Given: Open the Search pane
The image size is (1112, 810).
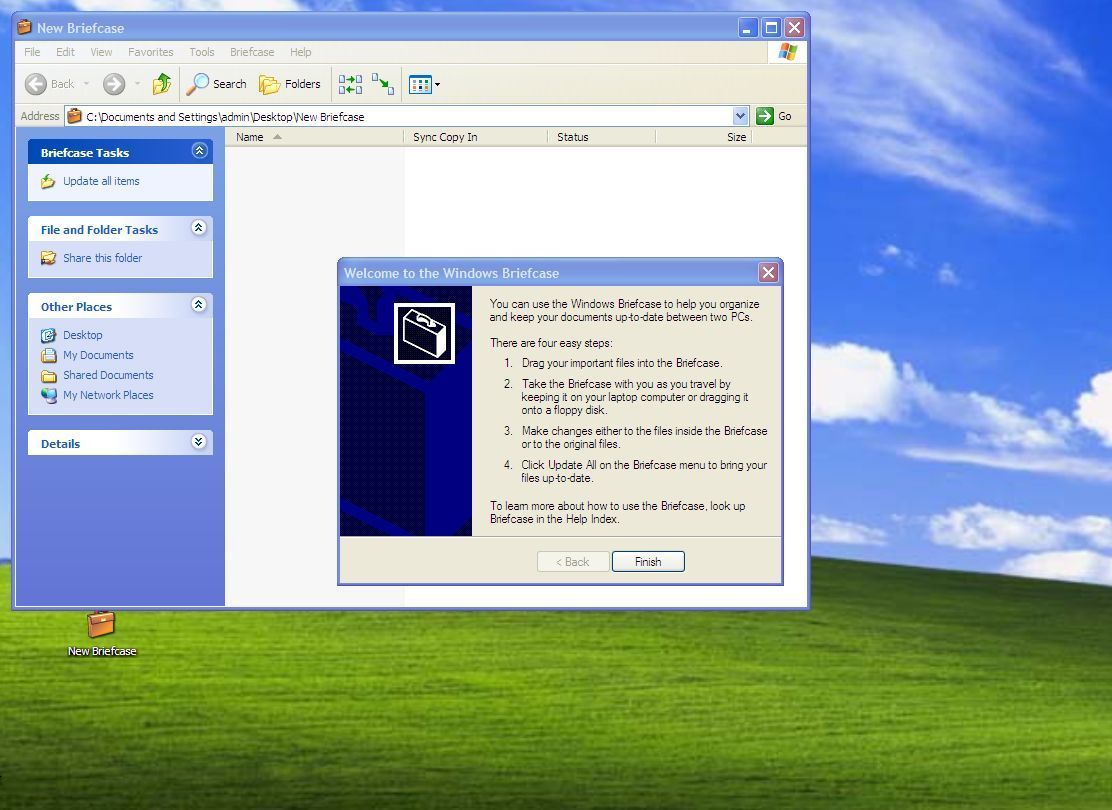Looking at the screenshot, I should (x=216, y=84).
